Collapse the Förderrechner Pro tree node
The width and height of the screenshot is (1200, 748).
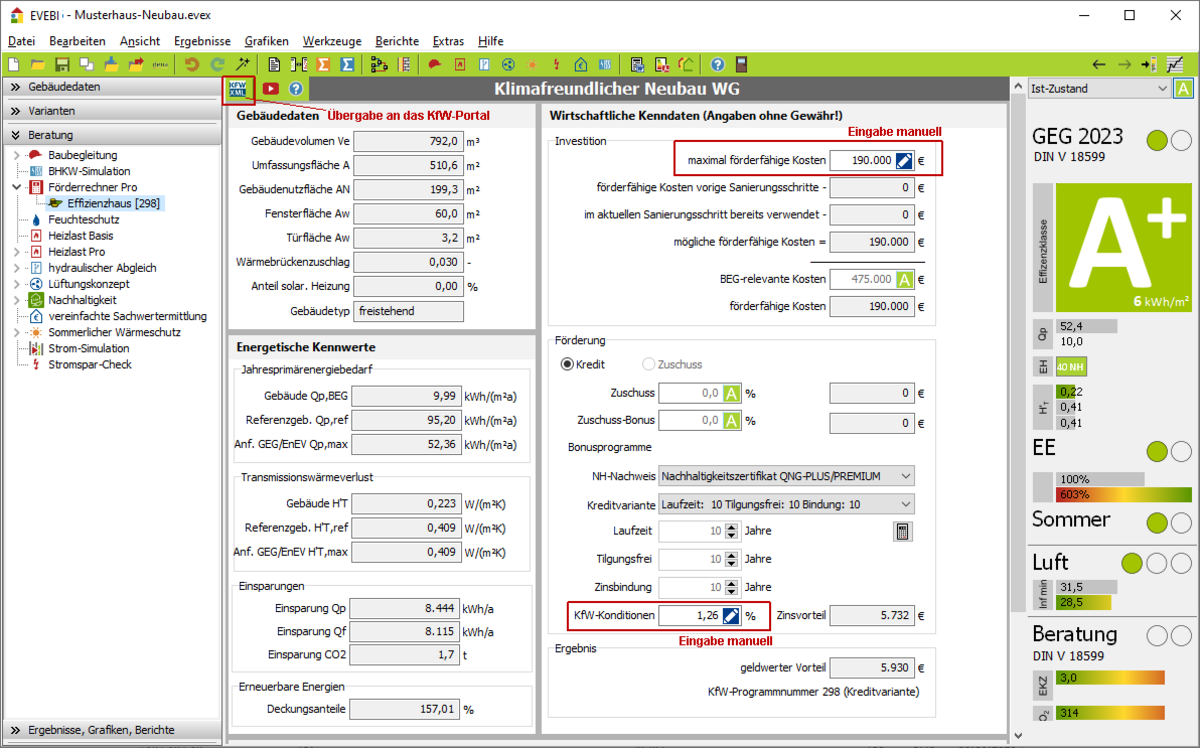[x=17, y=187]
